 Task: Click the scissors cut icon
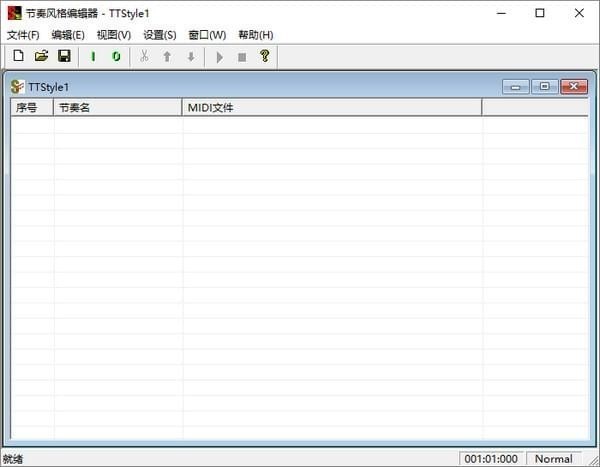pyautogui.click(x=144, y=56)
